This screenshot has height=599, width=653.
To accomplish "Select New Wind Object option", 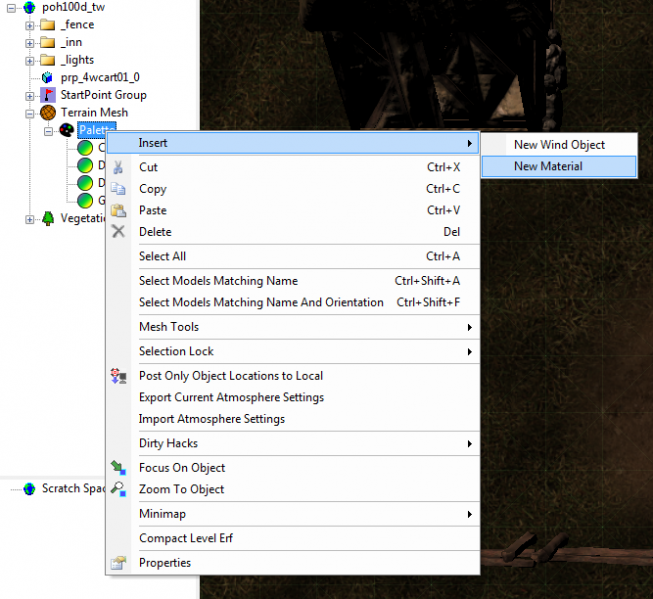I will (x=559, y=145).
